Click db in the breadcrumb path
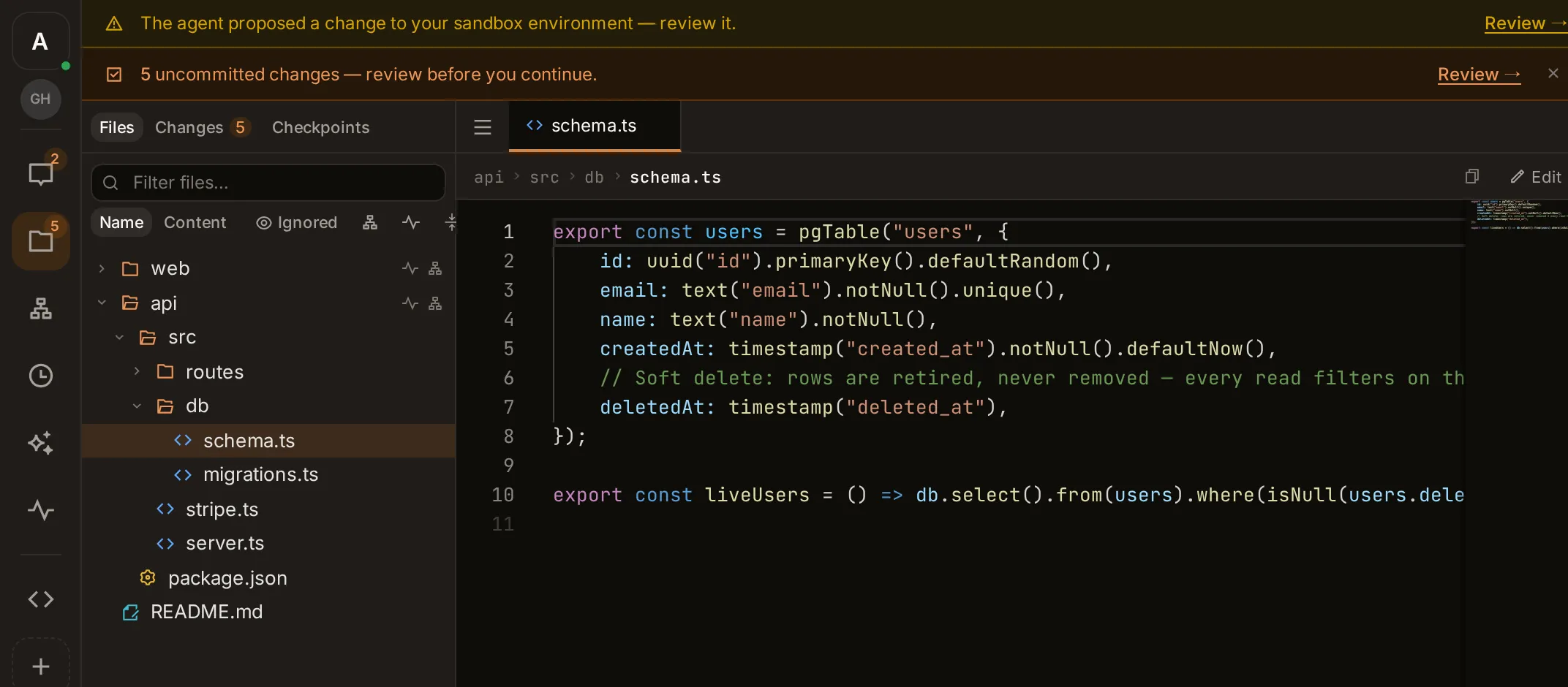 tap(594, 178)
